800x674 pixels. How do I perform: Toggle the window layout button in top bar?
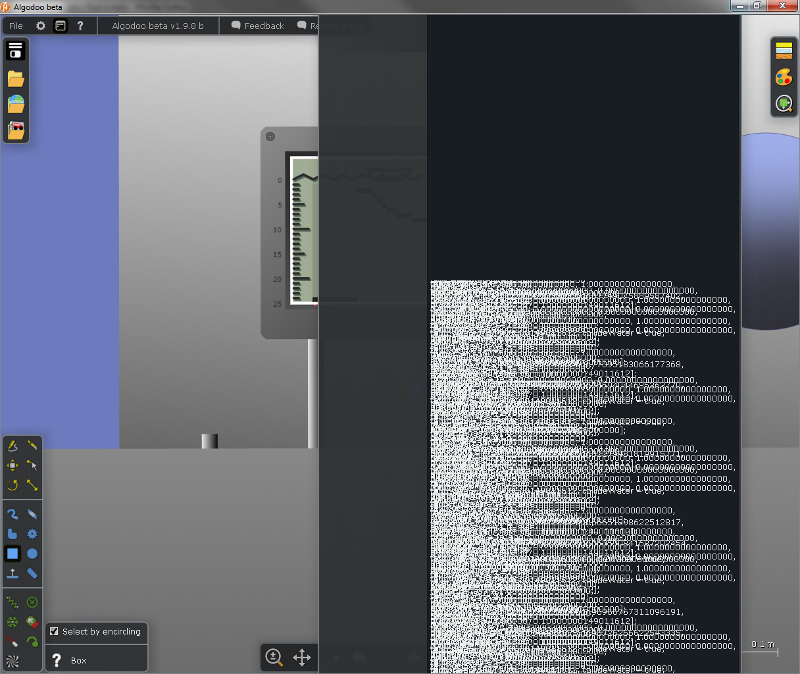click(x=60, y=25)
